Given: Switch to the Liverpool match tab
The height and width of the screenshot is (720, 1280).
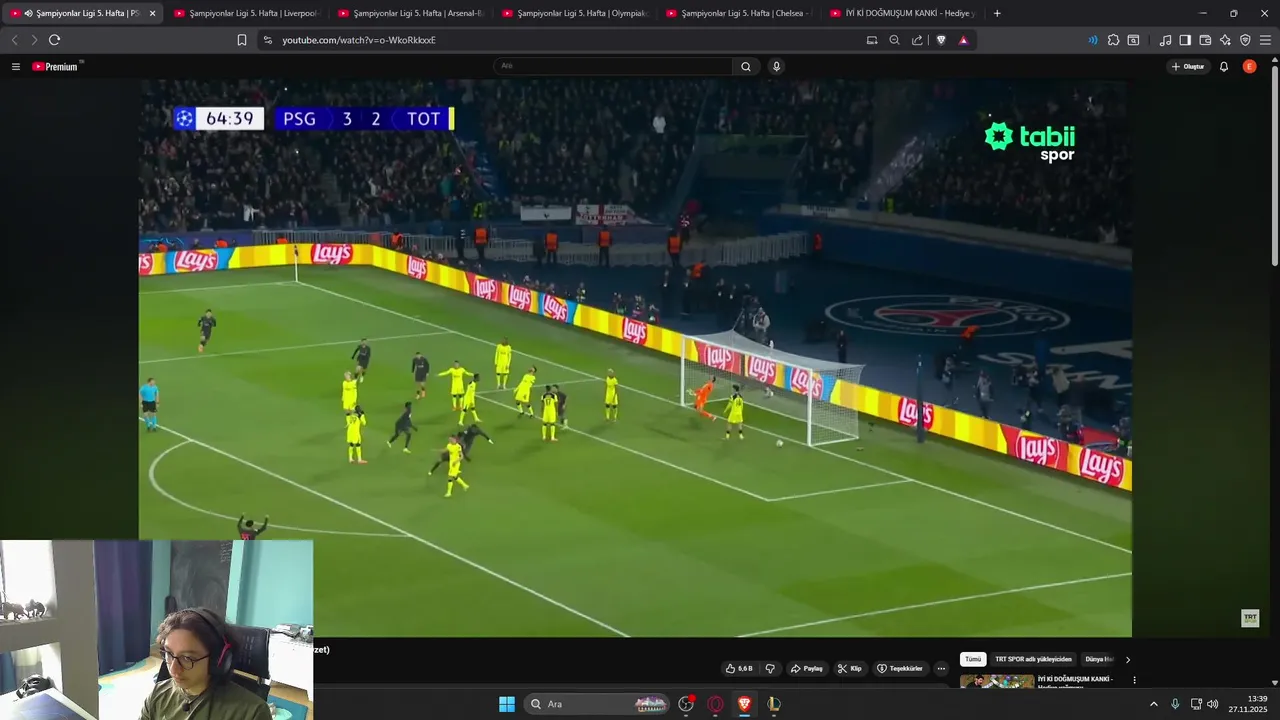Looking at the screenshot, I should pyautogui.click(x=246, y=13).
